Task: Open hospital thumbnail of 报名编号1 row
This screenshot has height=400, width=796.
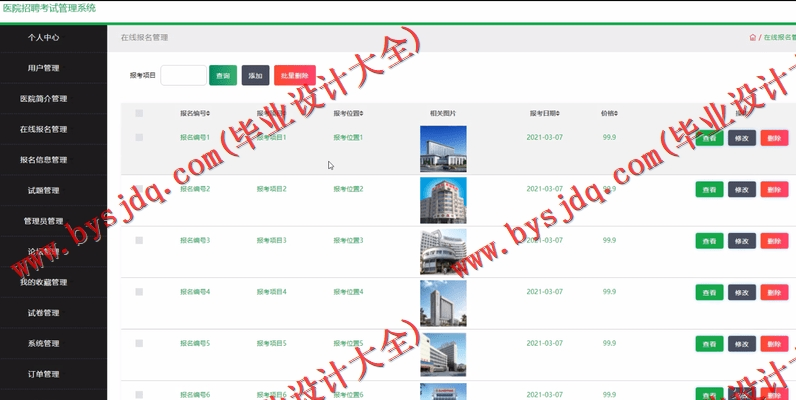Action: tap(443, 149)
